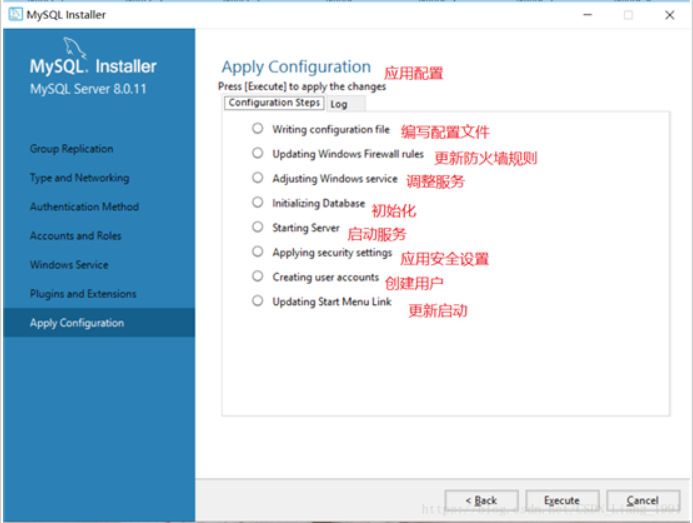The image size is (693, 523).
Task: Open Plugins and Extensions sidebar step
Action: [83, 294]
